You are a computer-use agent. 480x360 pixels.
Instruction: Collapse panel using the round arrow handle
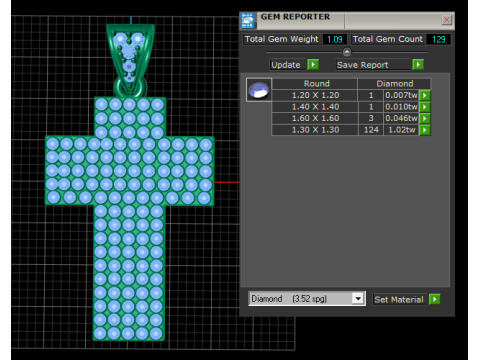pyautogui.click(x=347, y=52)
